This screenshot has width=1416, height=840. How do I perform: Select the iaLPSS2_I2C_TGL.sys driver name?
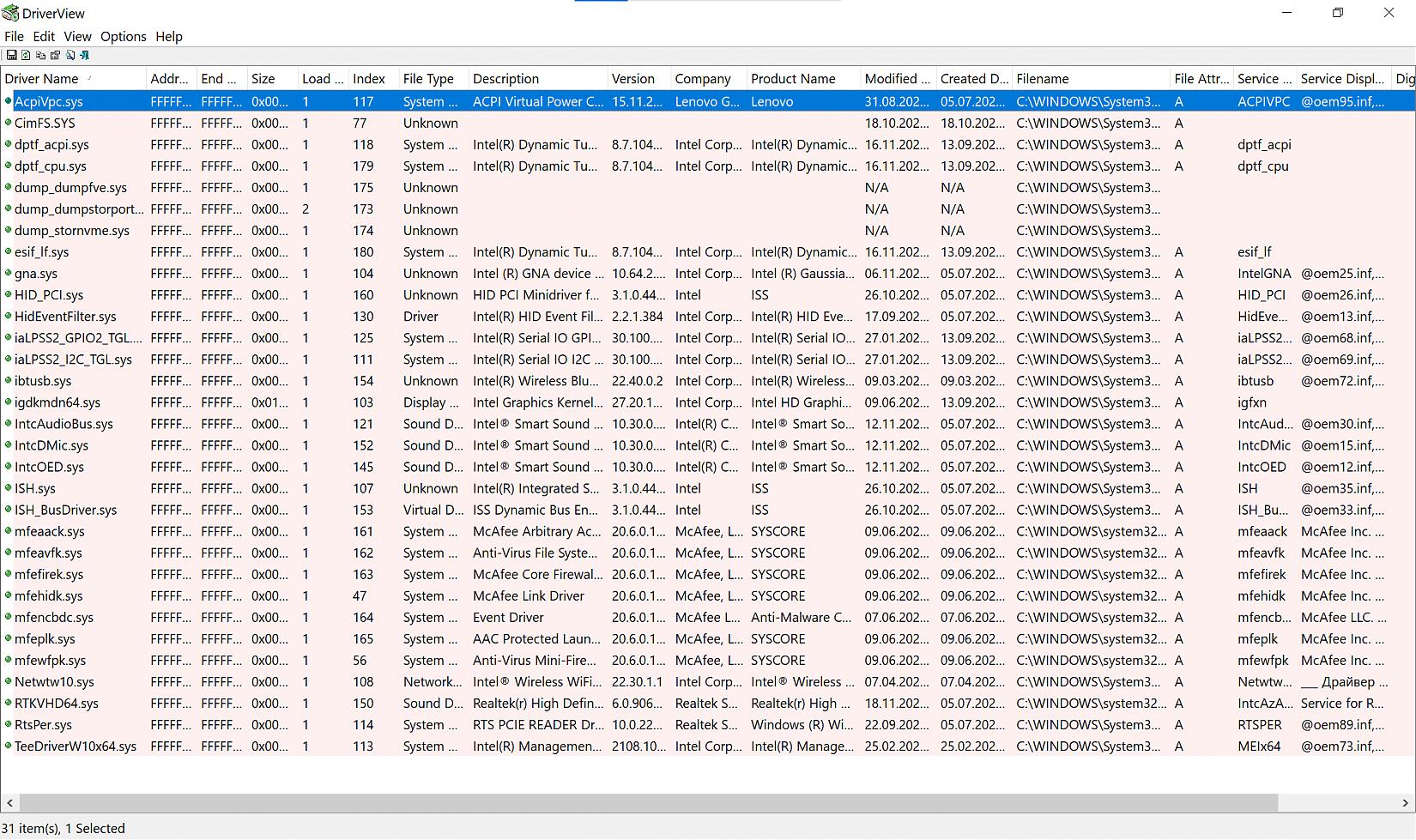tap(73, 359)
